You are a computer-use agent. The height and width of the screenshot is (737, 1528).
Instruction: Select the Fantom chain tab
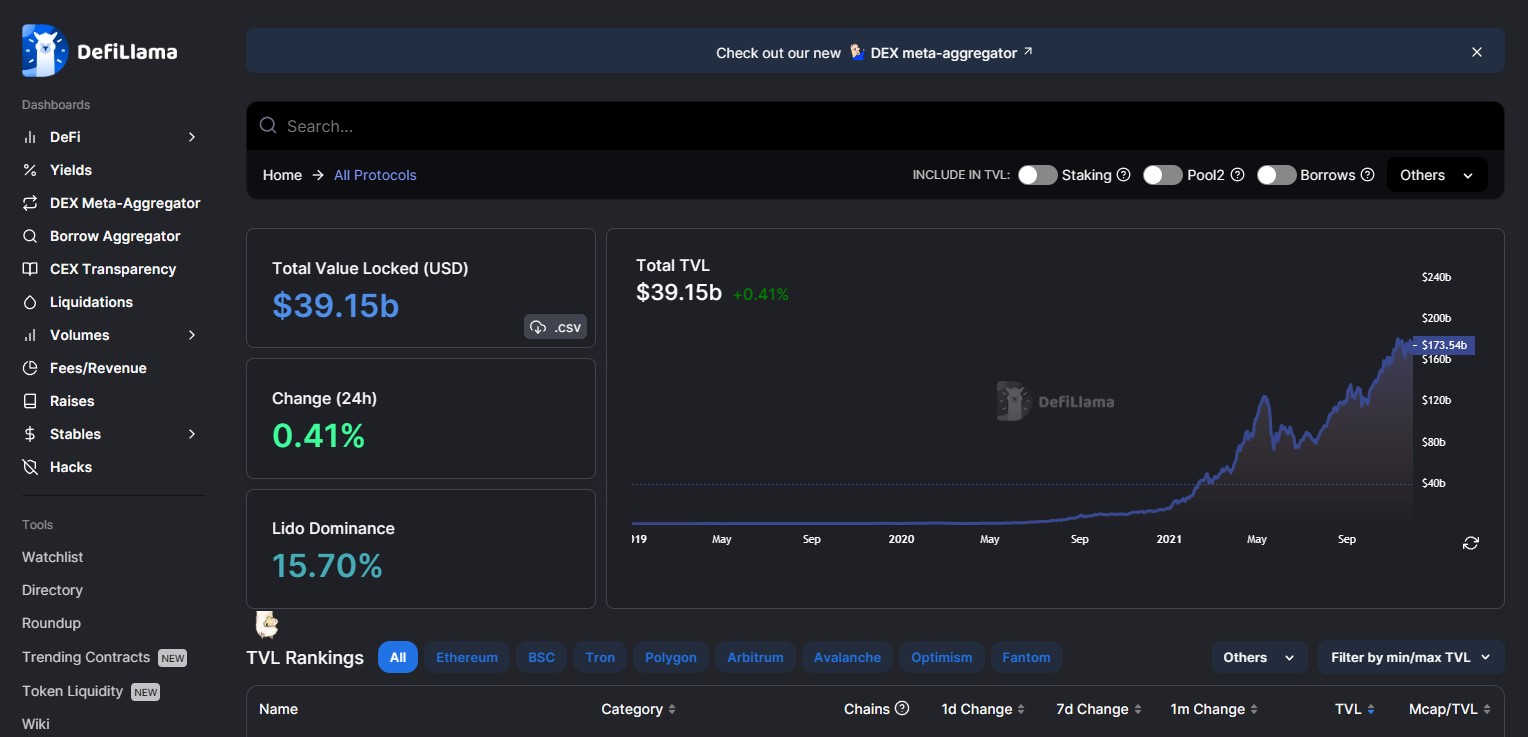[1027, 657]
